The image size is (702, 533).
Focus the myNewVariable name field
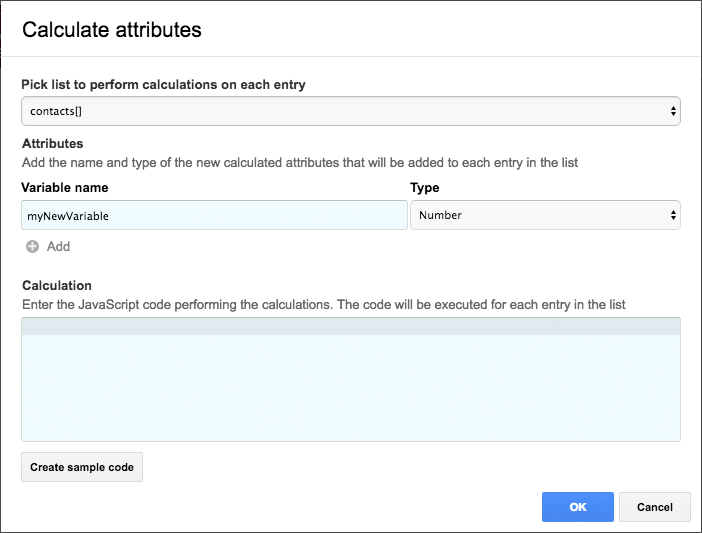pyautogui.click(x=214, y=215)
